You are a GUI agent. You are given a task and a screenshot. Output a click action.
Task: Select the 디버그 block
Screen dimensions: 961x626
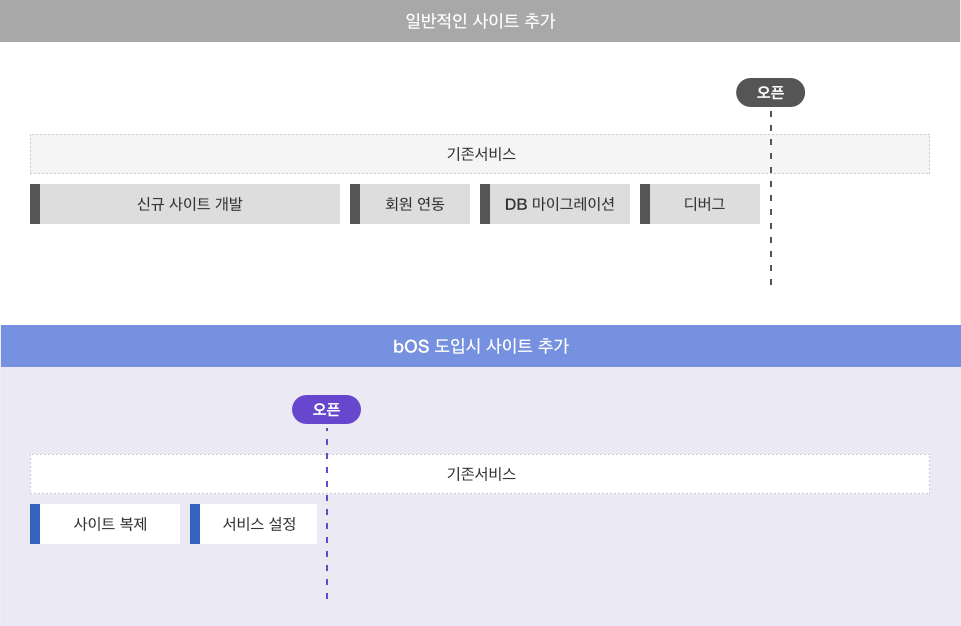click(700, 204)
